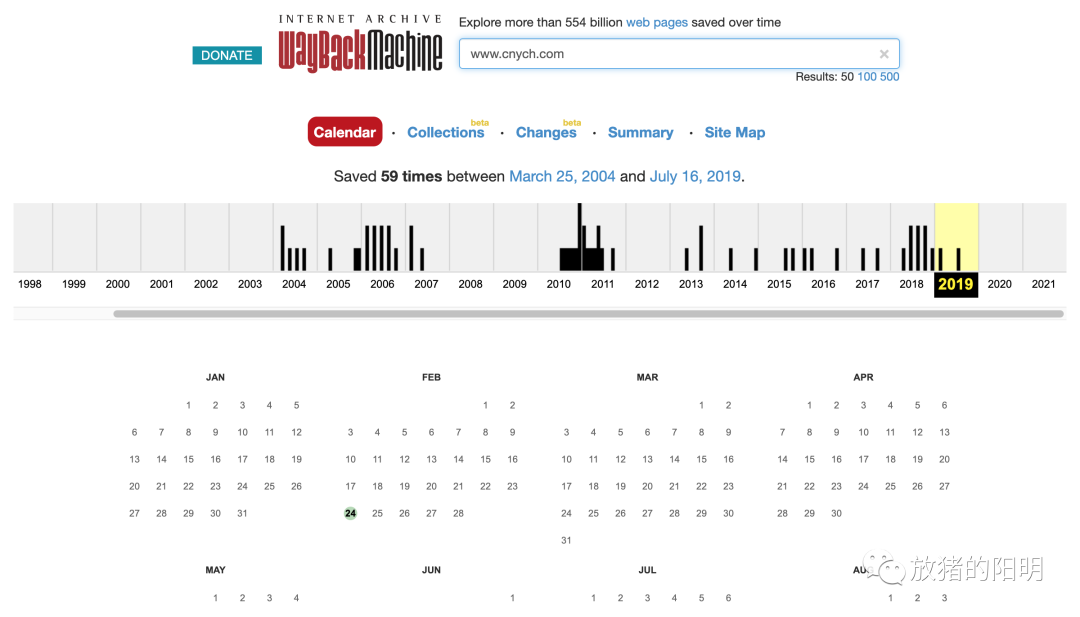Image resolution: width=1080 pixels, height=617 pixels.
Task: Select year 2005 on the timeline
Action: (x=338, y=284)
